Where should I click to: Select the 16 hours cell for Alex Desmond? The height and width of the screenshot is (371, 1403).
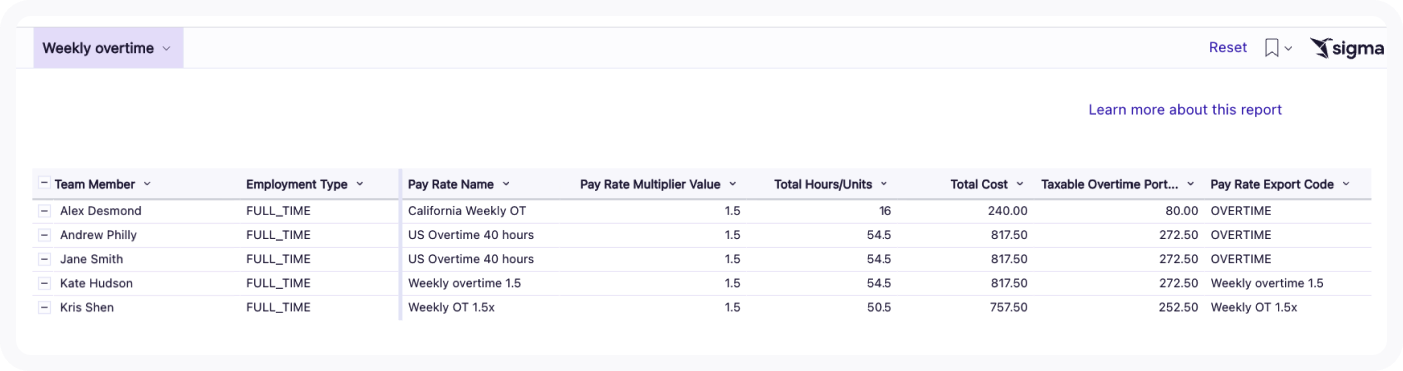click(x=884, y=211)
